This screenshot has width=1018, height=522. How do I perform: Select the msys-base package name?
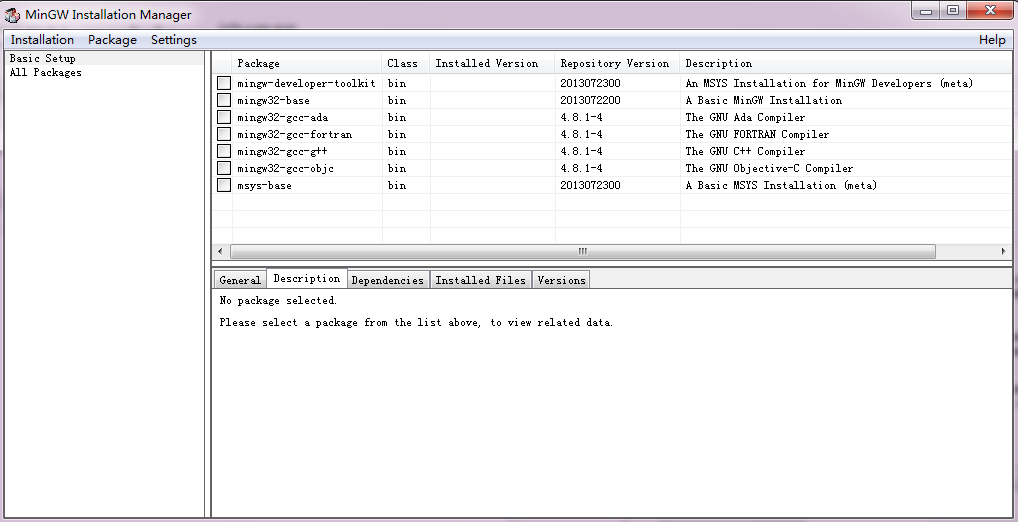pos(264,185)
